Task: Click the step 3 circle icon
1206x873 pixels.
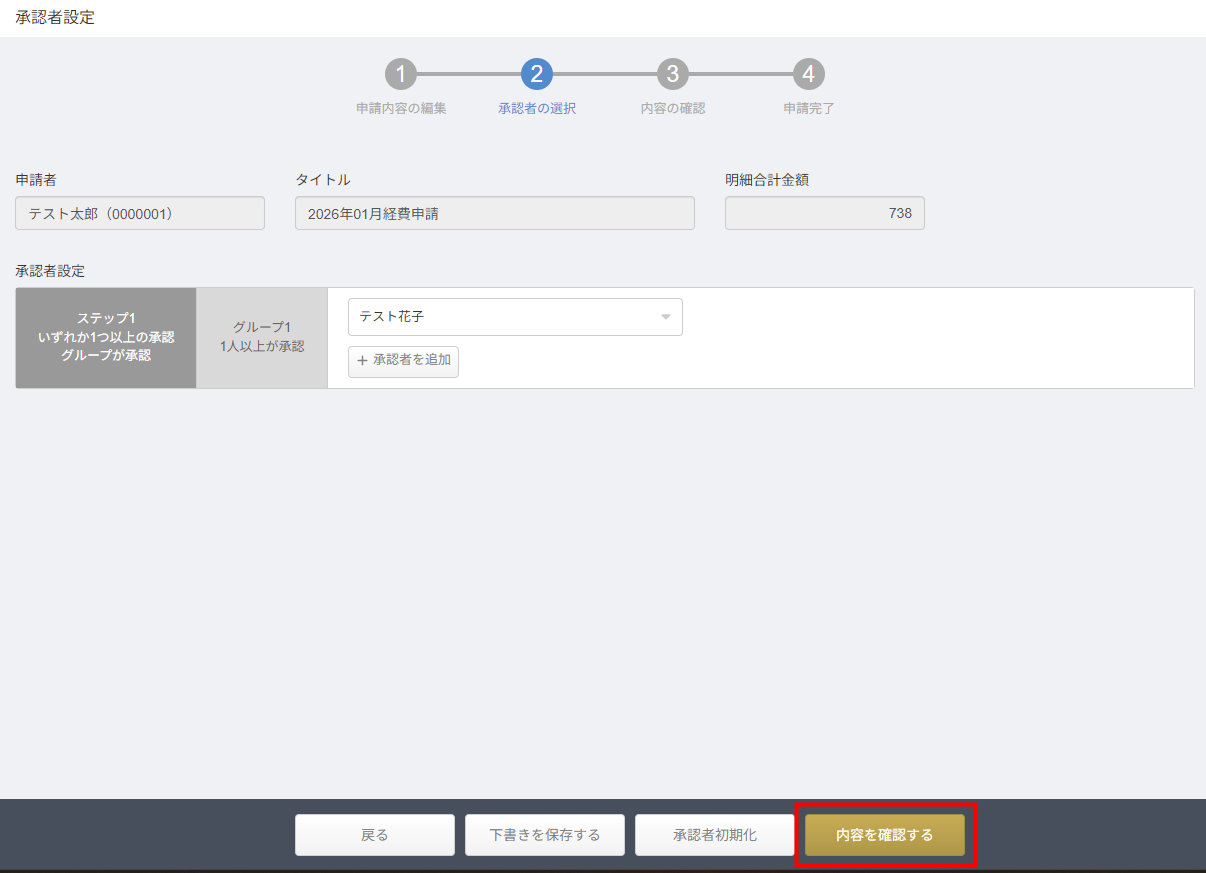Action: coord(673,74)
